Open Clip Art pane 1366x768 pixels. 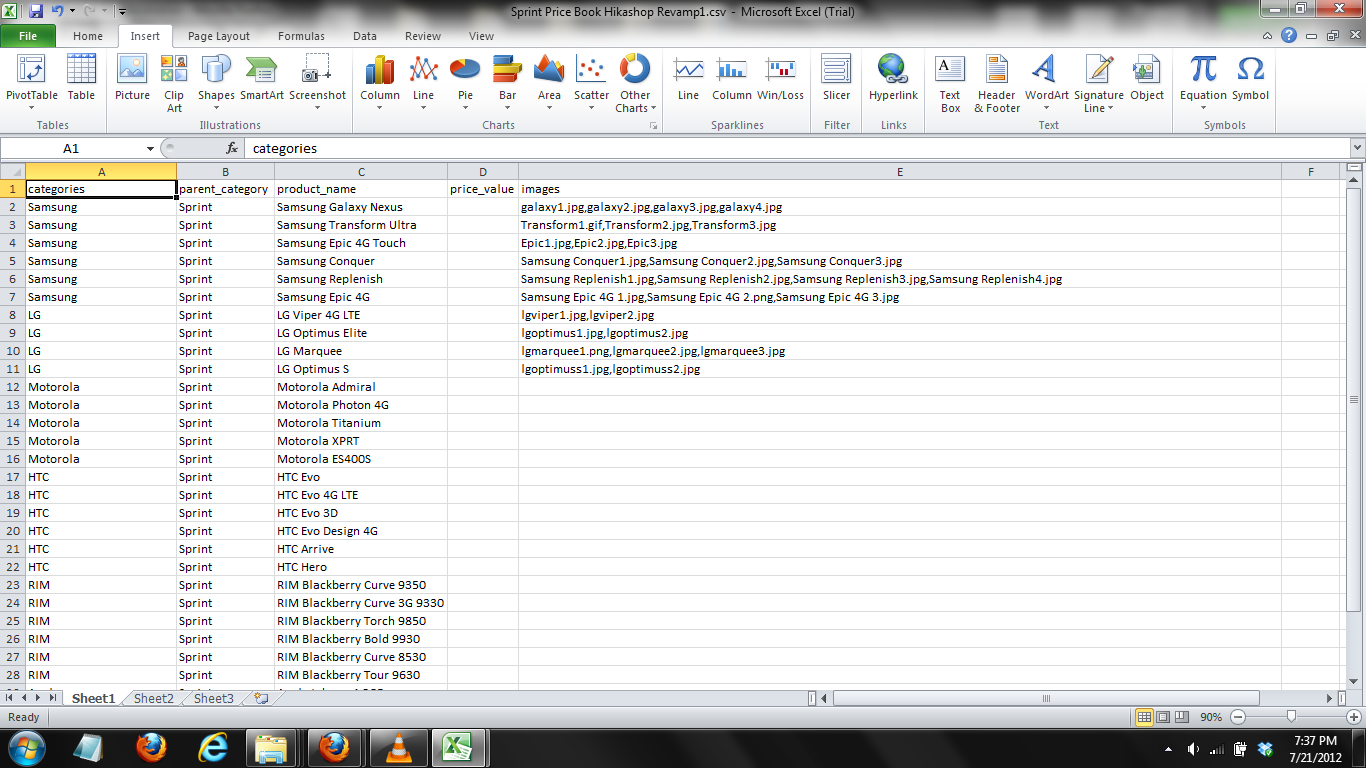(174, 83)
